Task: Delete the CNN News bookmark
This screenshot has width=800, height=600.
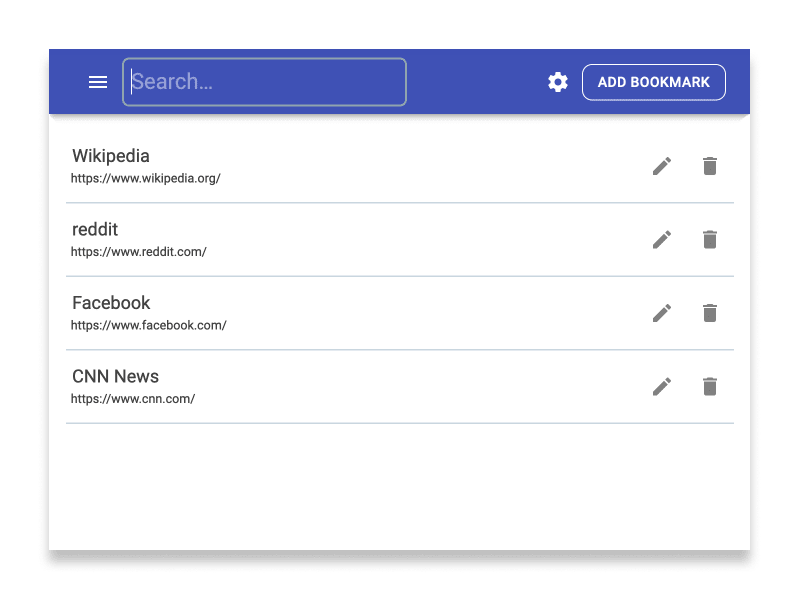Action: (710, 387)
